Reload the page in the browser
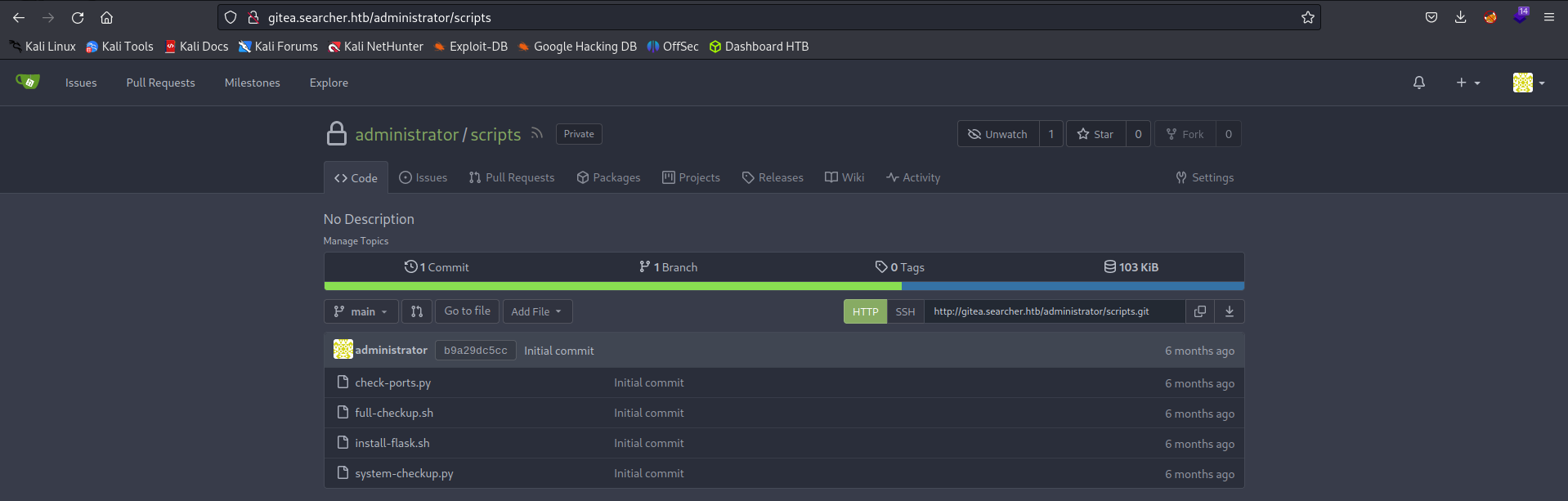Screen dimensions: 1568x501 click(x=78, y=17)
